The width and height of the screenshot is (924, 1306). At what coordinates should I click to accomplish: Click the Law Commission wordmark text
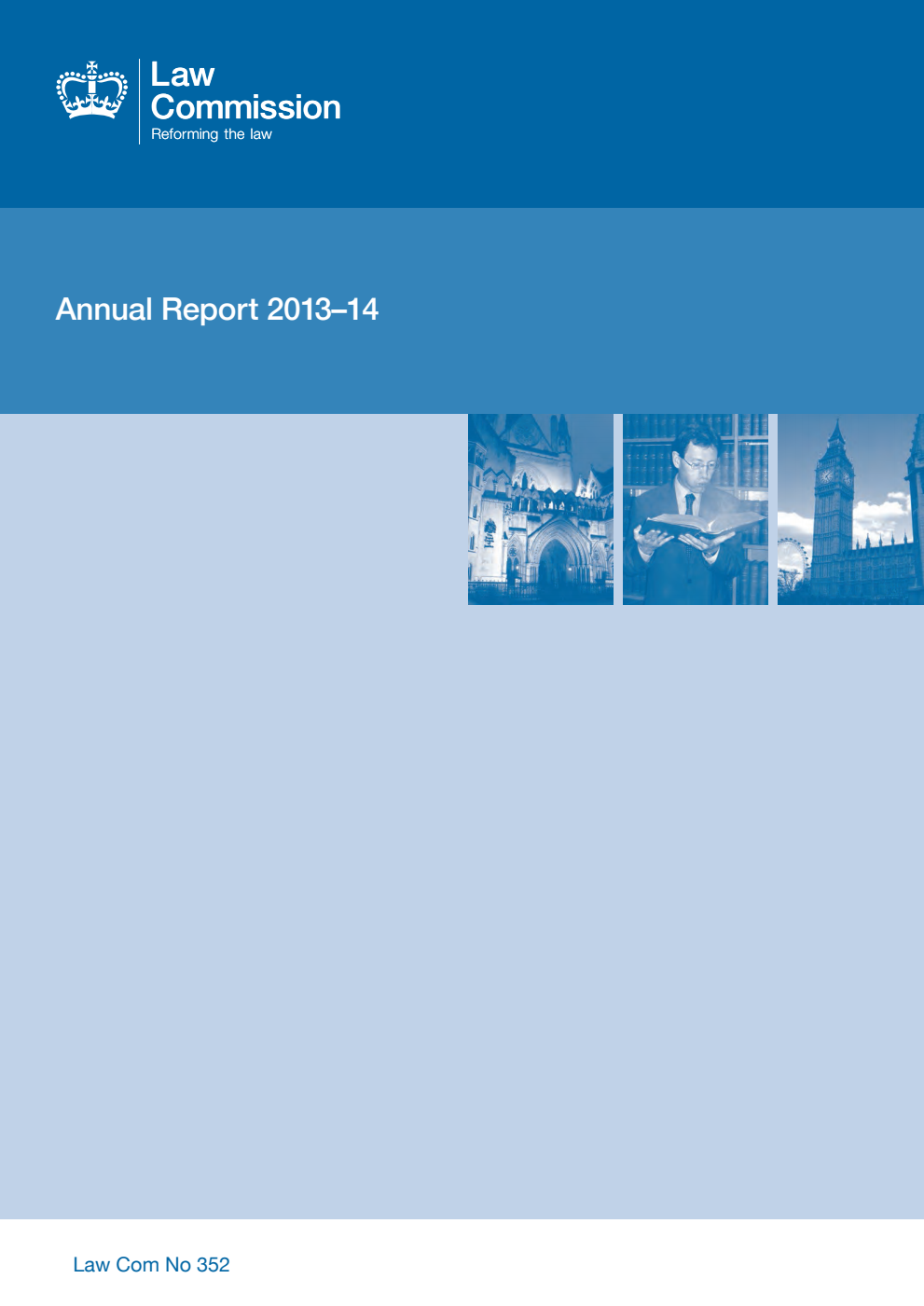246,90
